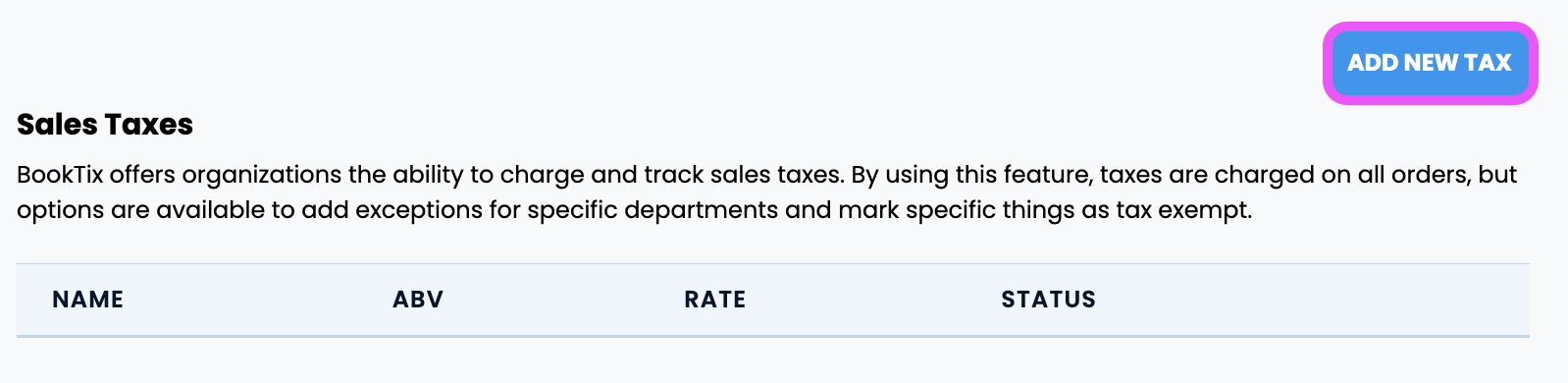Viewport: 1568px width, 383px height.
Task: Sort the table by NAME column
Action: (x=88, y=300)
